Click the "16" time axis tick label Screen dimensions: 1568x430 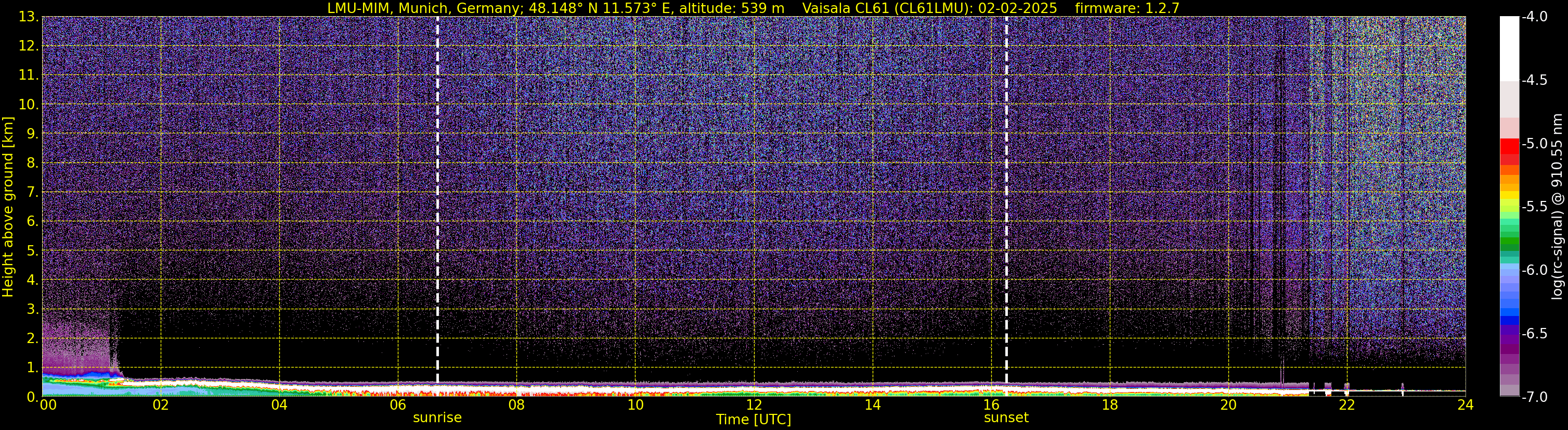click(991, 406)
